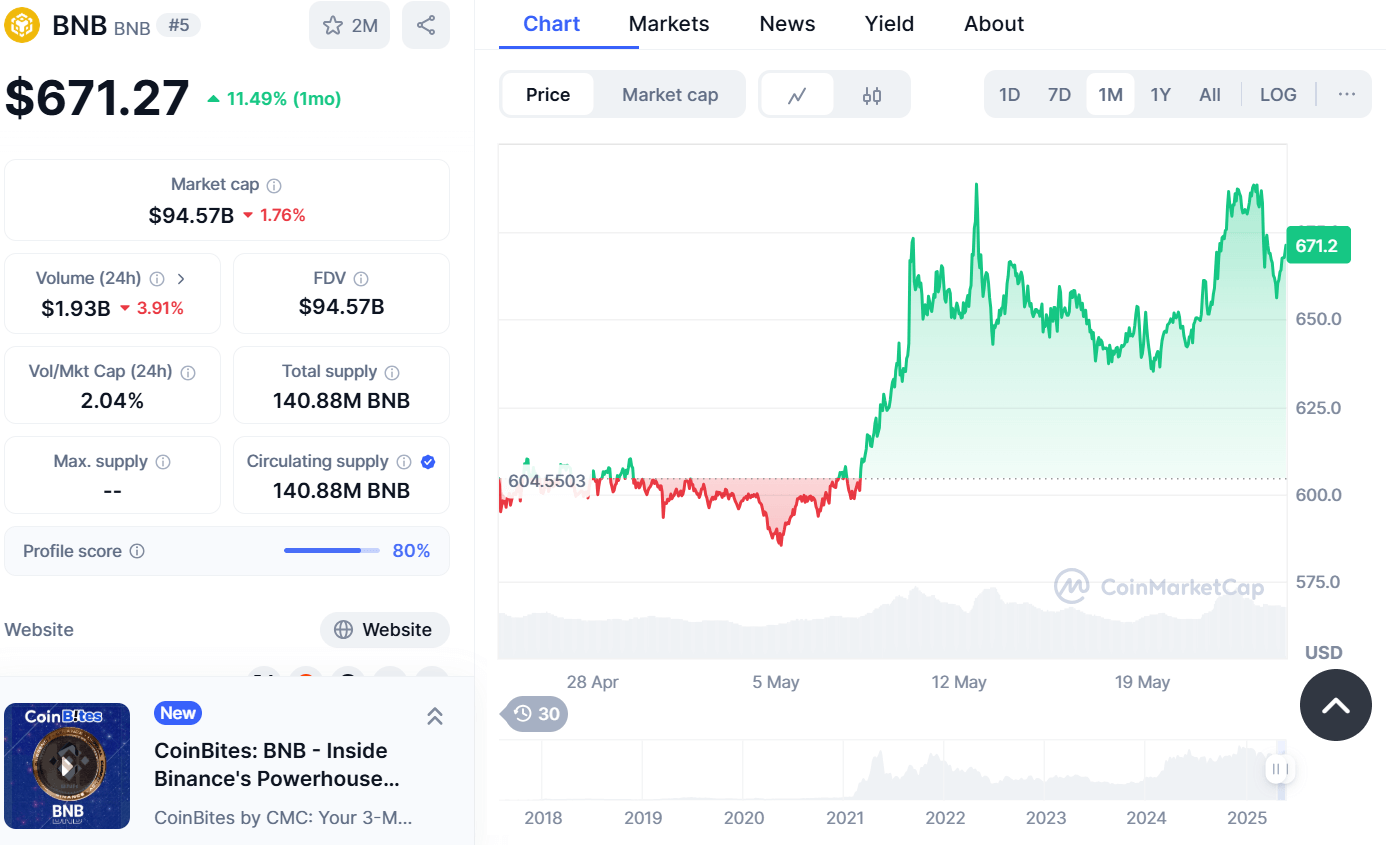Click the #5 rank badge
Image resolution: width=1386 pixels, height=845 pixels.
pyautogui.click(x=179, y=25)
